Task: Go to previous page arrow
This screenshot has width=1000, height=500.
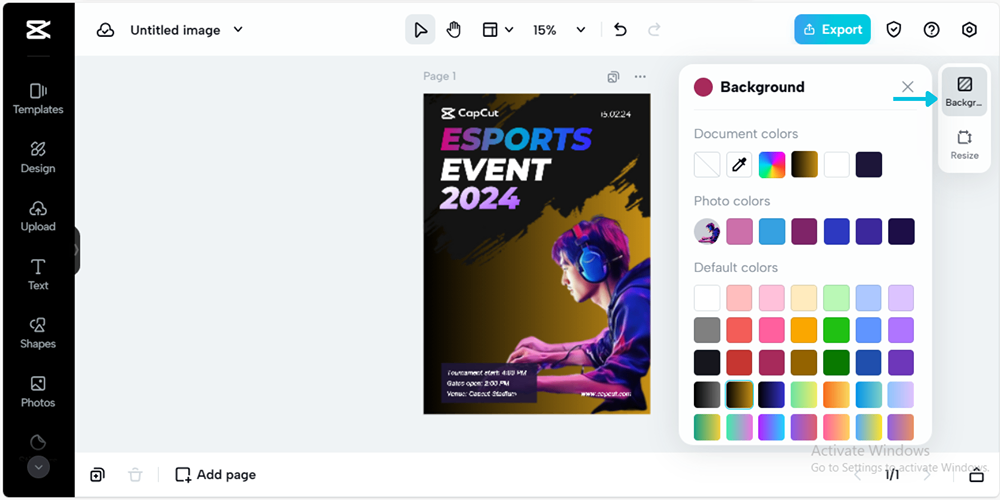Action: (x=858, y=474)
